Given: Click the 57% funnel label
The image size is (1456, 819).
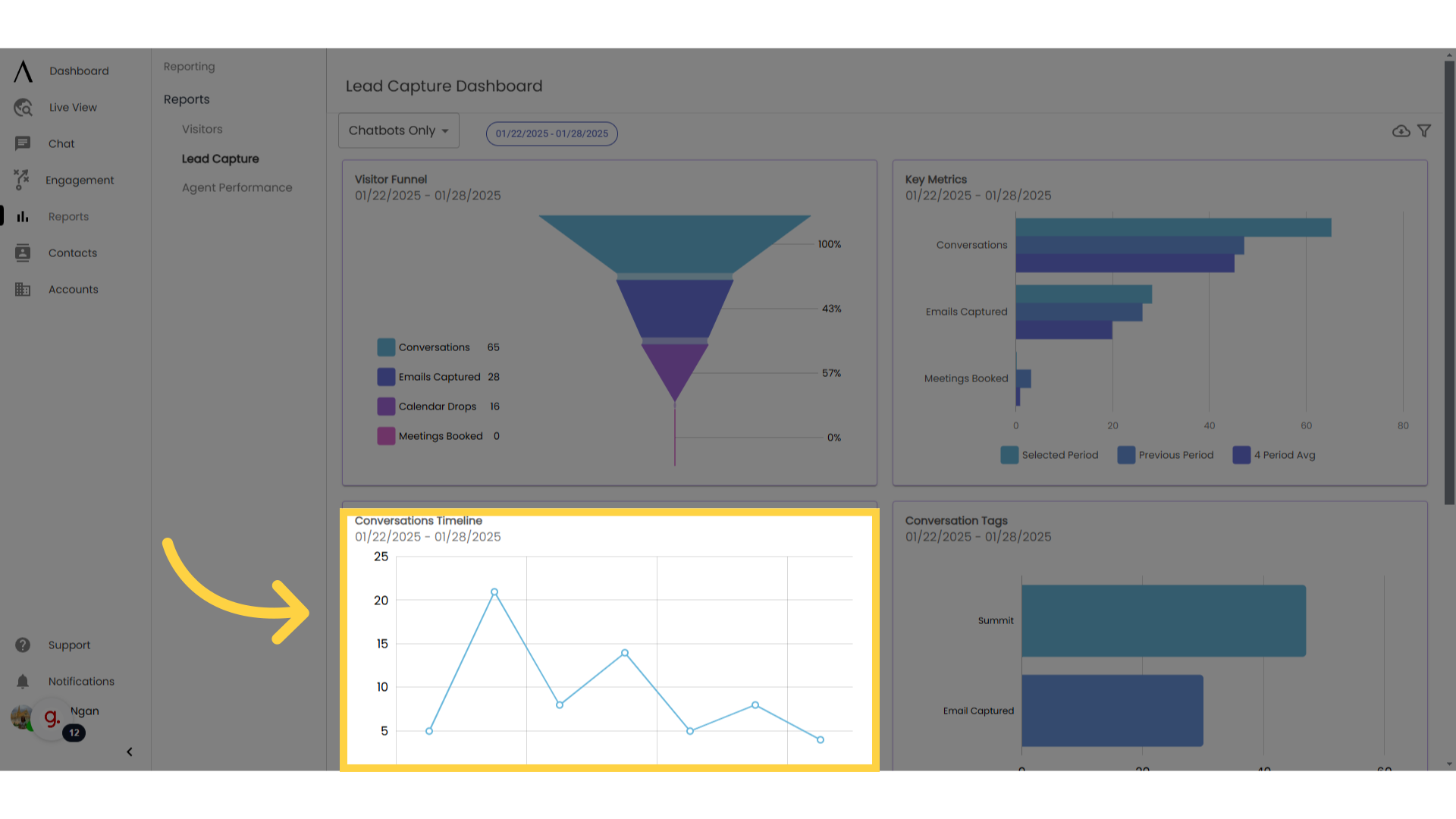Looking at the screenshot, I should click(832, 373).
